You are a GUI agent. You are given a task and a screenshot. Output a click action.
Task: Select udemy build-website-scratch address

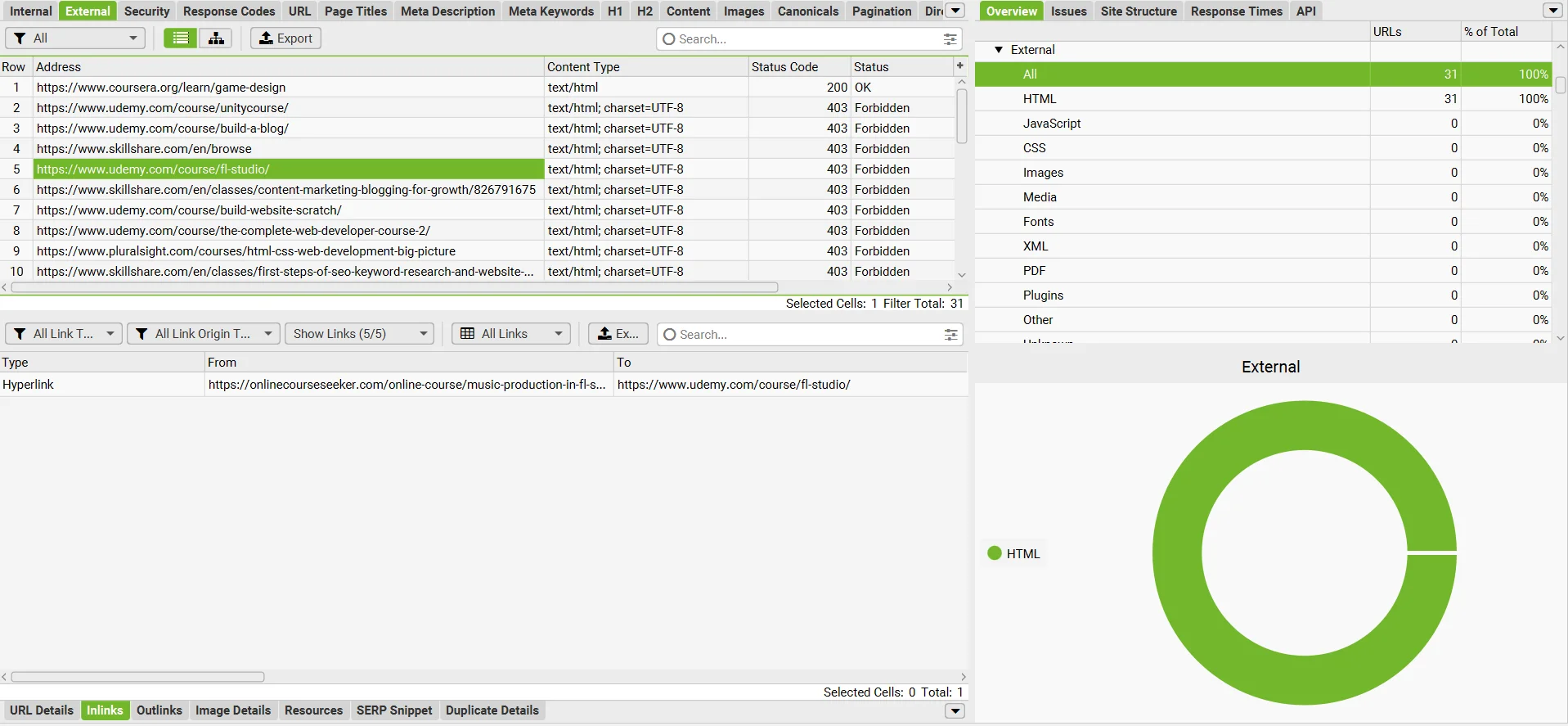click(289, 210)
